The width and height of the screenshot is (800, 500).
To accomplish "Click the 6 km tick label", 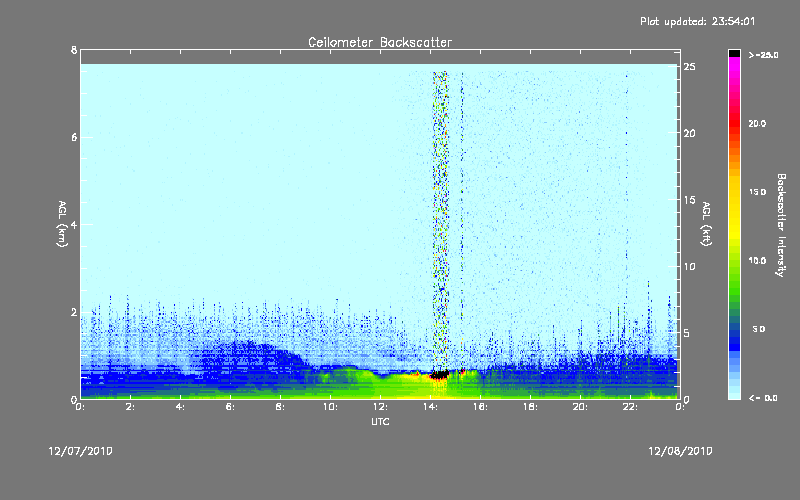I will (x=74, y=137).
